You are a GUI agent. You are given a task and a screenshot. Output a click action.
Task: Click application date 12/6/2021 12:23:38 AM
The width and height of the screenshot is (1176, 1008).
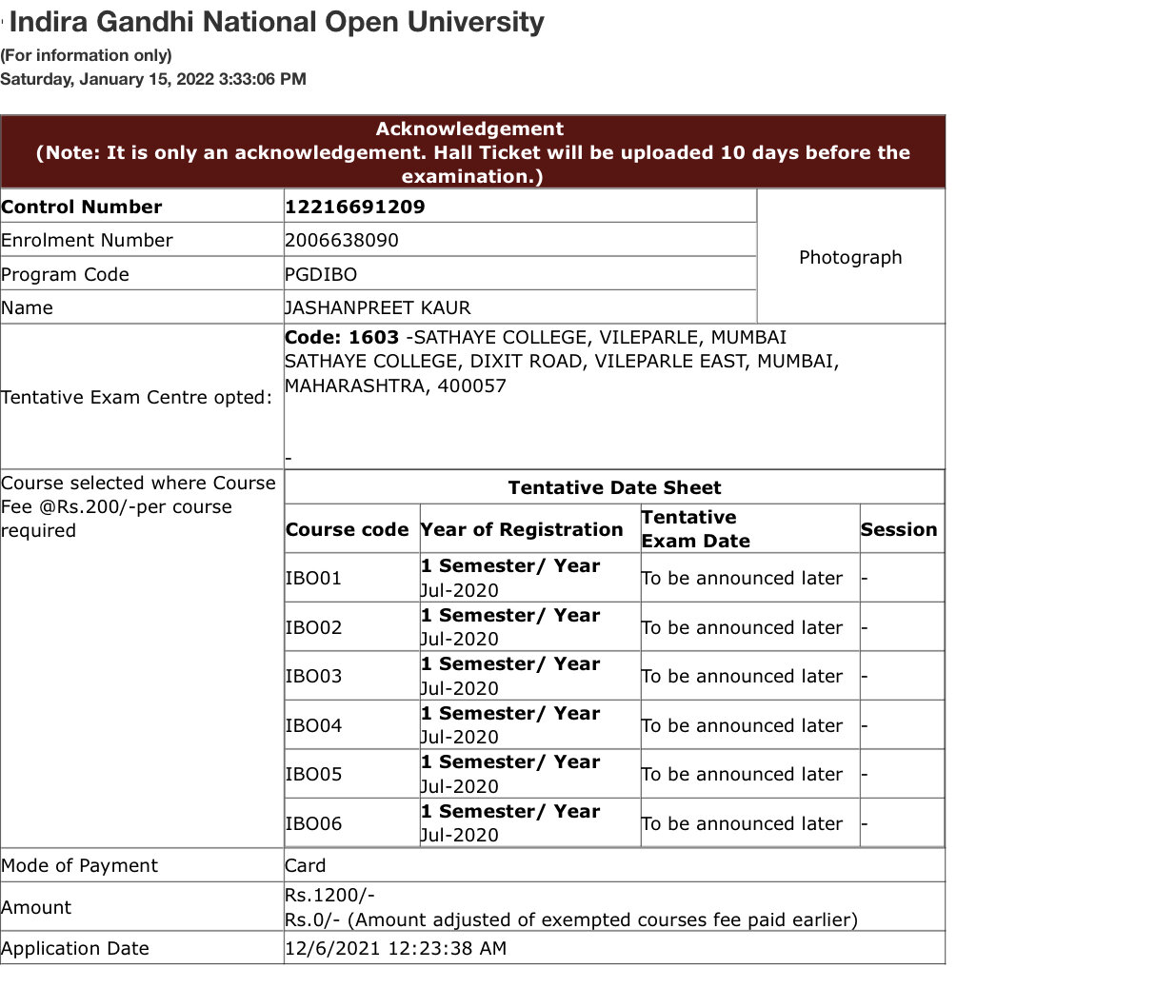click(396, 948)
